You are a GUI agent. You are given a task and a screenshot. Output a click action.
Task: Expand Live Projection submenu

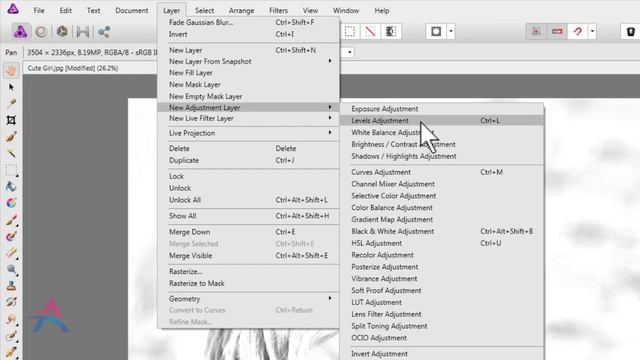(330, 132)
